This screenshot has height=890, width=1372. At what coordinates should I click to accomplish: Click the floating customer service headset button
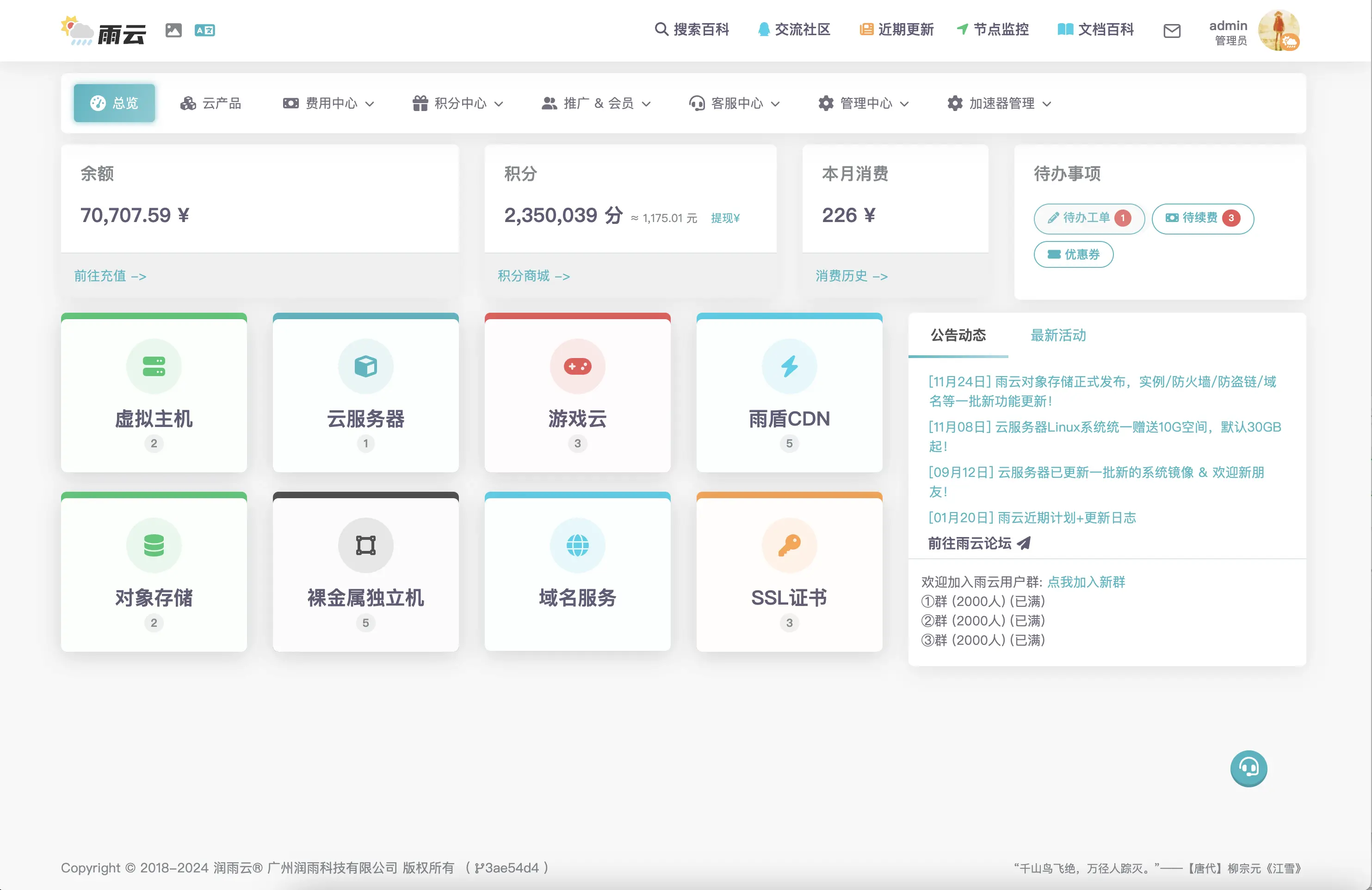tap(1248, 768)
